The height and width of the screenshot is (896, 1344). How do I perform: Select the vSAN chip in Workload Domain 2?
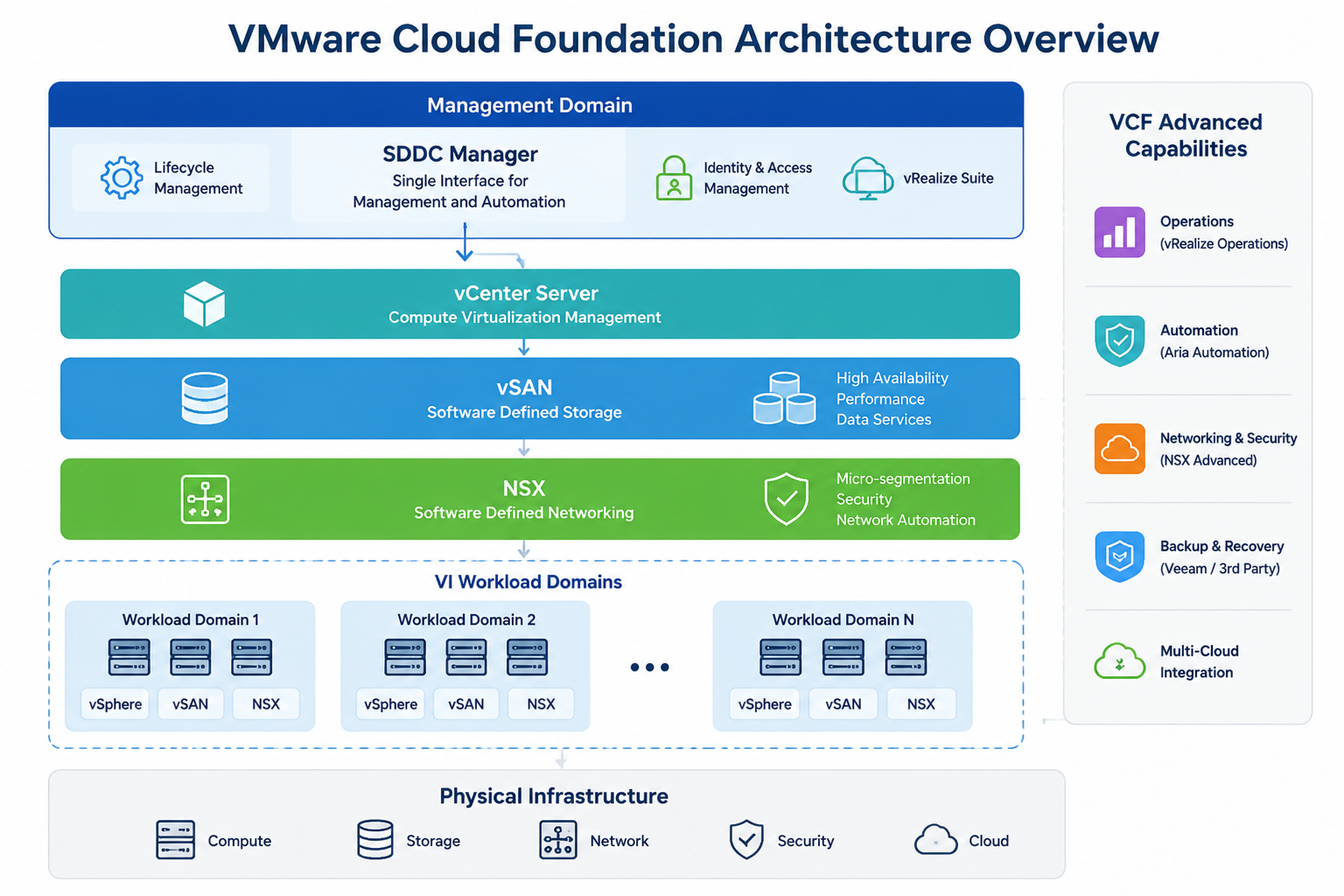465,704
